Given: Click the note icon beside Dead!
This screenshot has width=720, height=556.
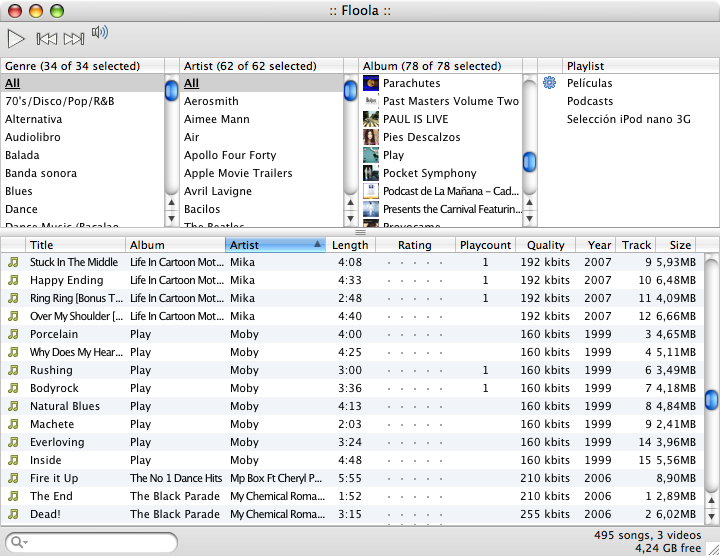Looking at the screenshot, I should [13, 514].
